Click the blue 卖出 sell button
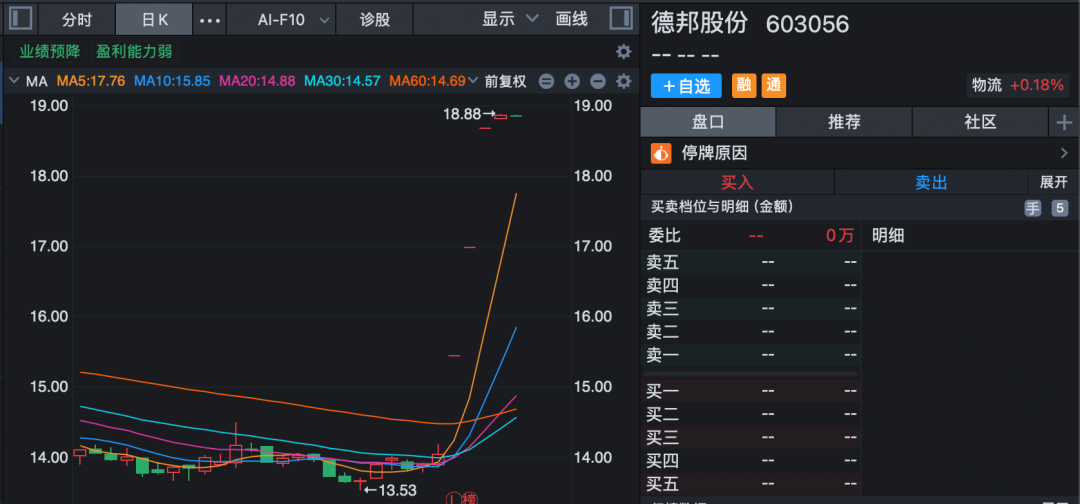Viewport: 1080px width, 504px height. coord(931,182)
